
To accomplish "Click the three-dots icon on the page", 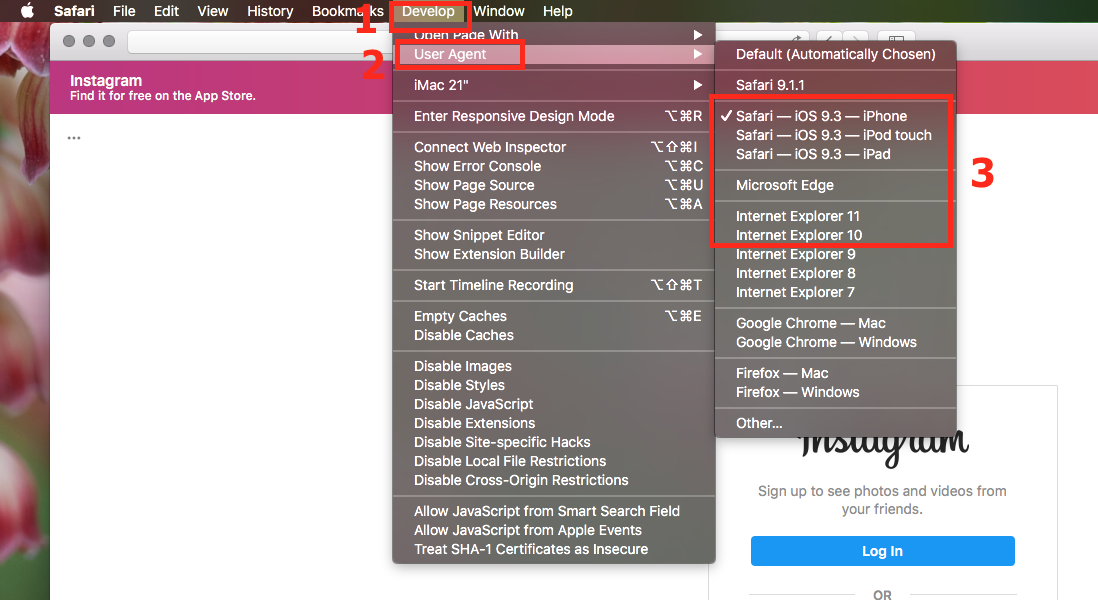I will click(74, 138).
